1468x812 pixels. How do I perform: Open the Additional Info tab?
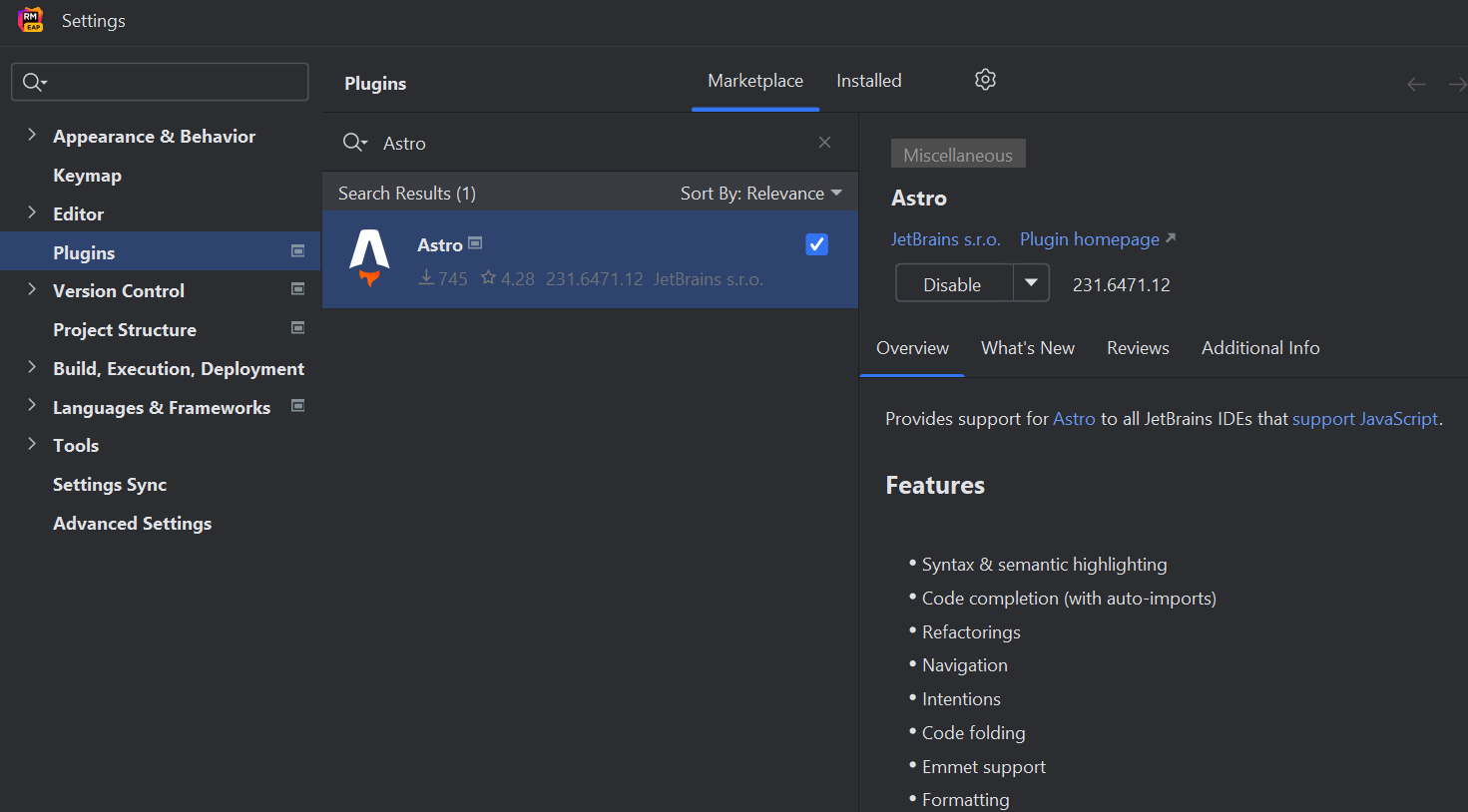tap(1260, 348)
